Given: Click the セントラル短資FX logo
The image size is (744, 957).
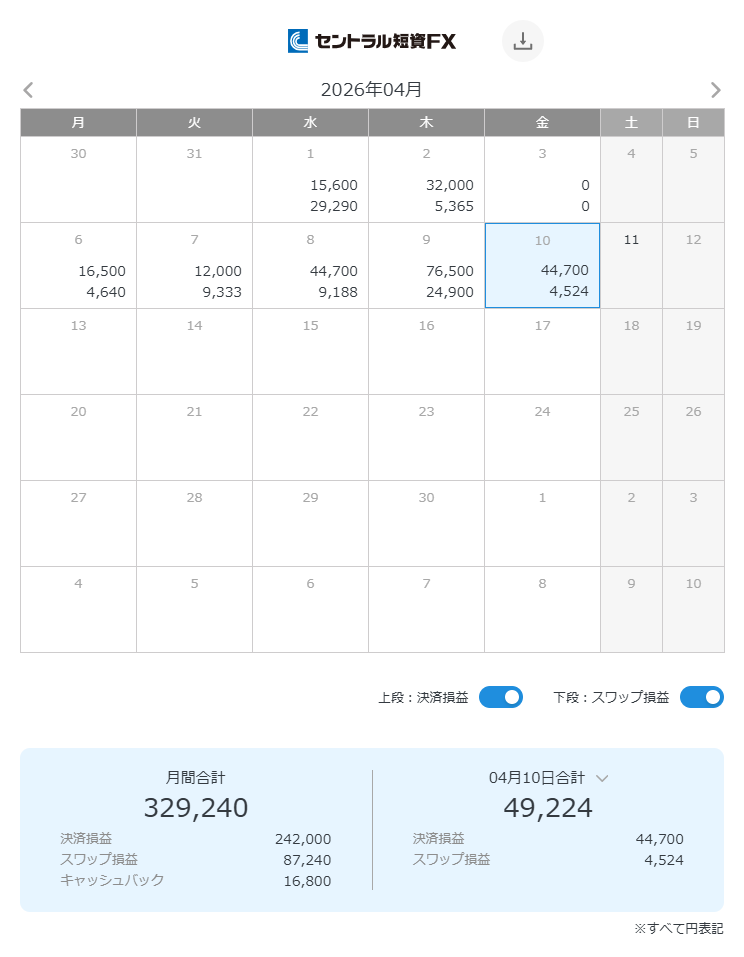Looking at the screenshot, I should coord(372,41).
